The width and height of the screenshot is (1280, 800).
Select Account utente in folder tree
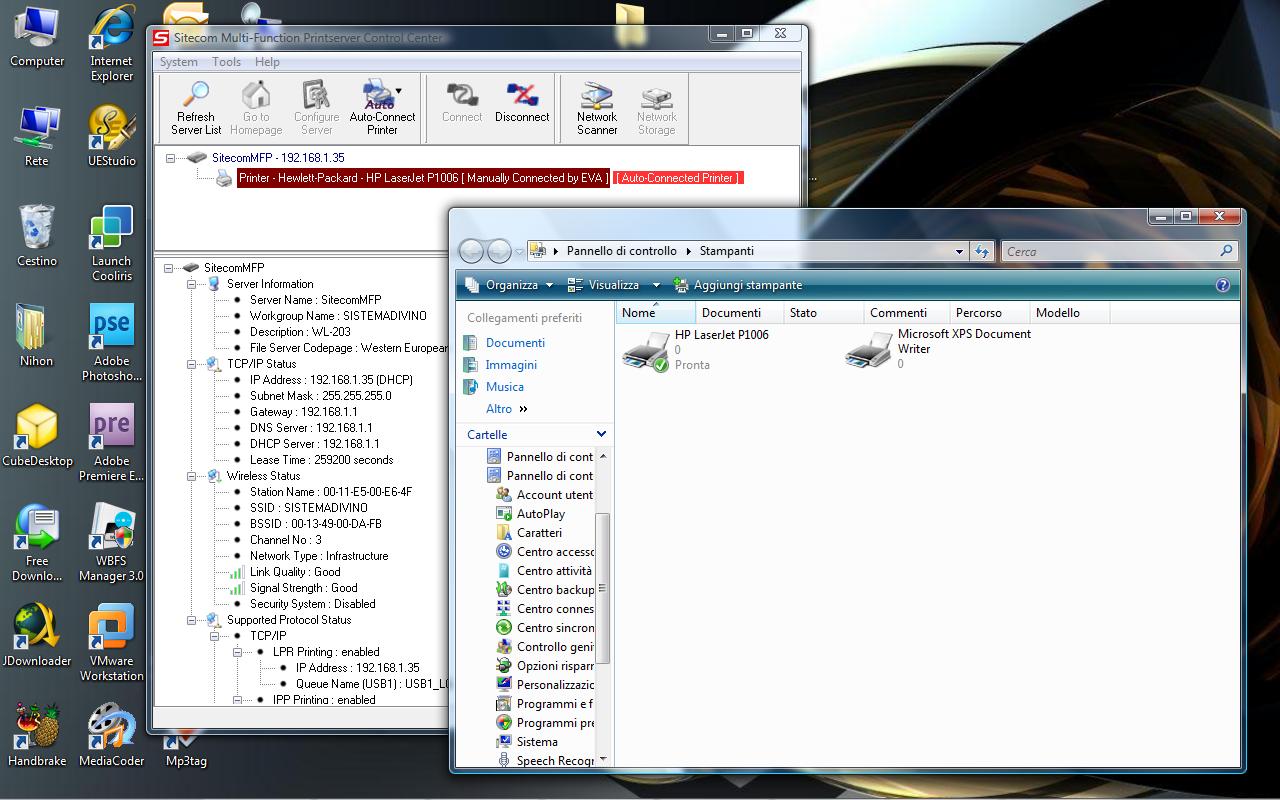tap(544, 495)
